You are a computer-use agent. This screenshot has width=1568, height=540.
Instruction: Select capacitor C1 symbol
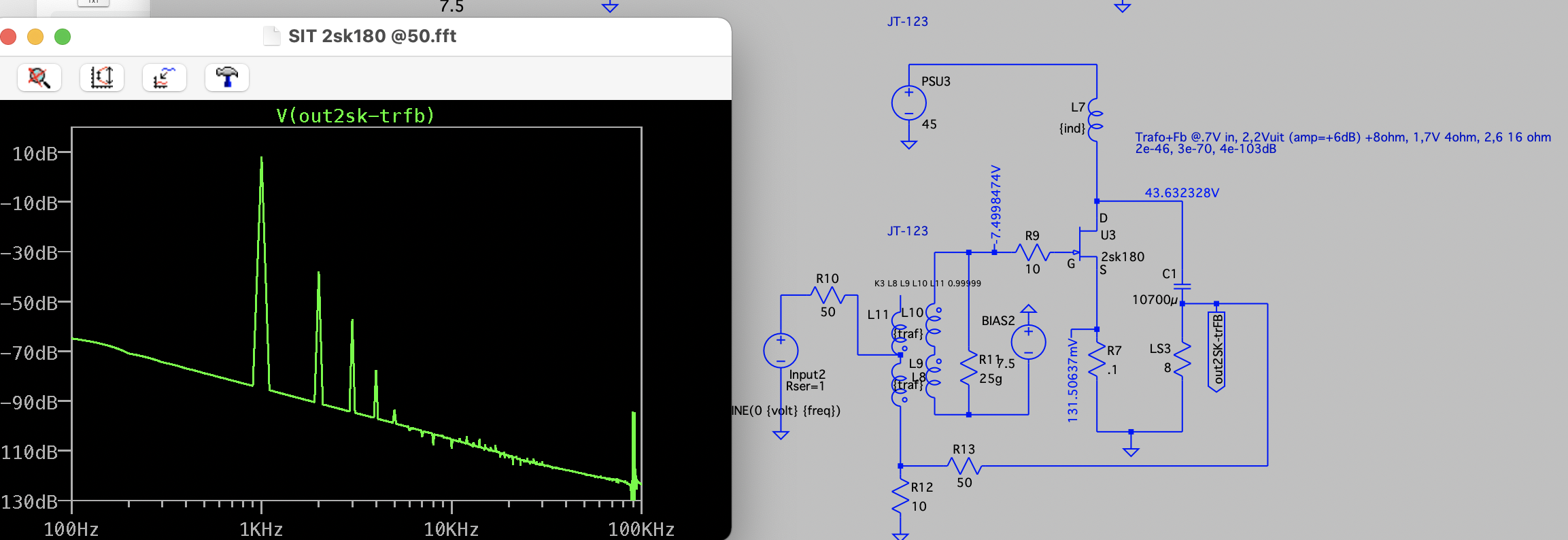tap(1182, 286)
